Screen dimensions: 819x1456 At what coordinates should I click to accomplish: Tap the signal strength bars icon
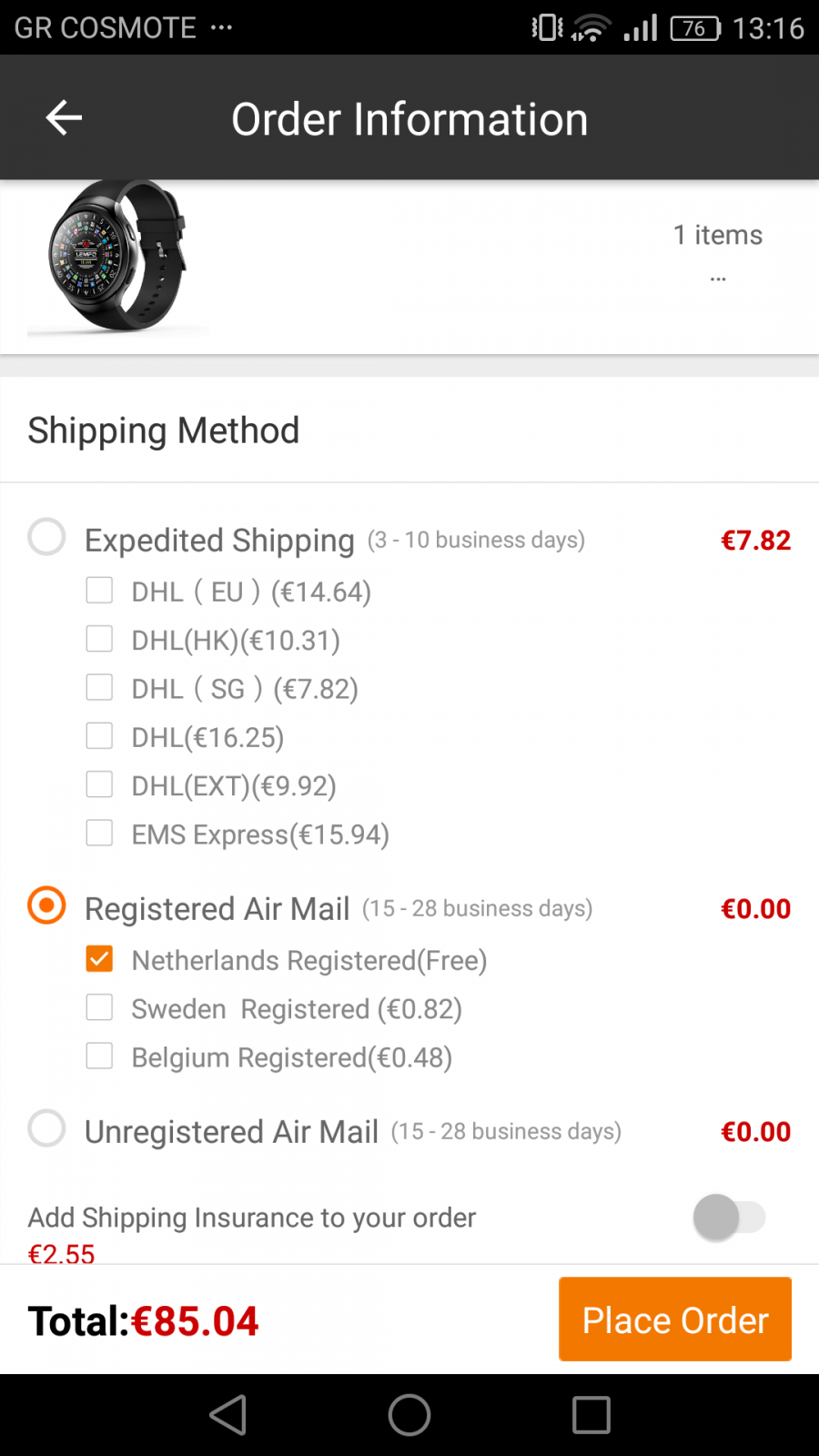(641, 28)
